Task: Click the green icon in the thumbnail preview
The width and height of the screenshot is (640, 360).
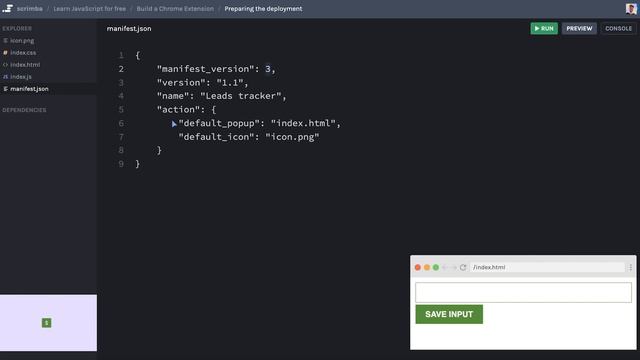Action: coord(47,323)
